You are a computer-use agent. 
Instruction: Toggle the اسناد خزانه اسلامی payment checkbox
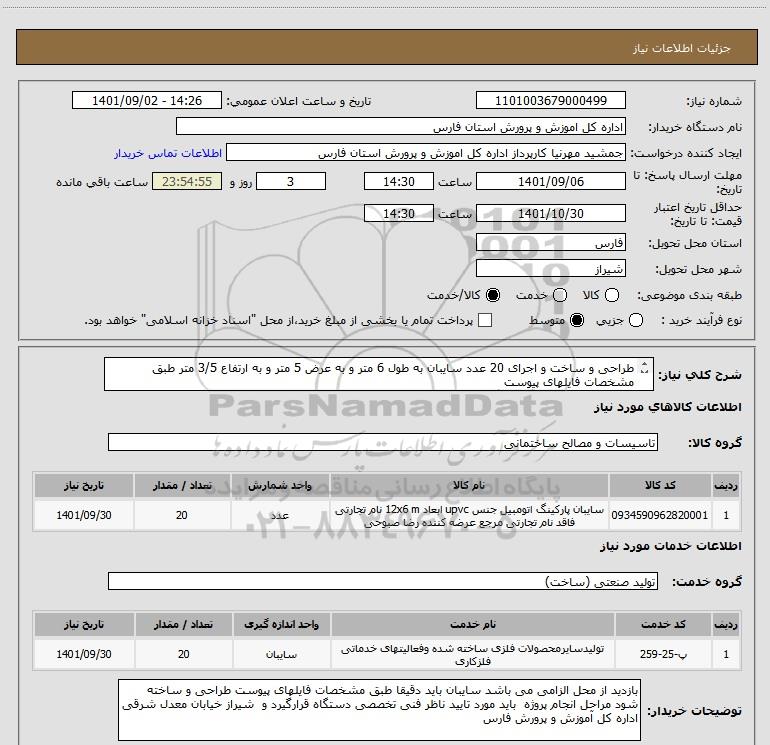tap(485, 320)
